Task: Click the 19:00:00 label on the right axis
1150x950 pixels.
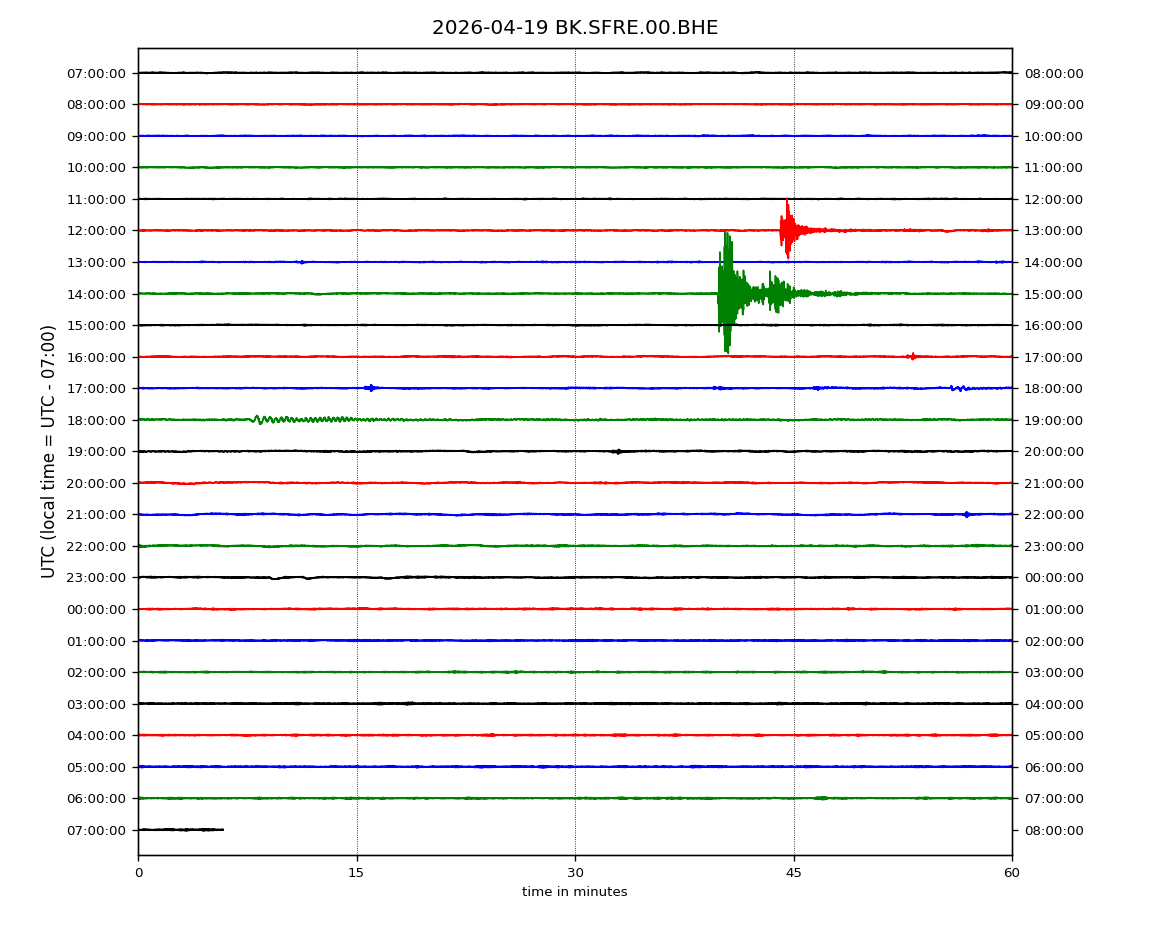Action: (x=1053, y=420)
